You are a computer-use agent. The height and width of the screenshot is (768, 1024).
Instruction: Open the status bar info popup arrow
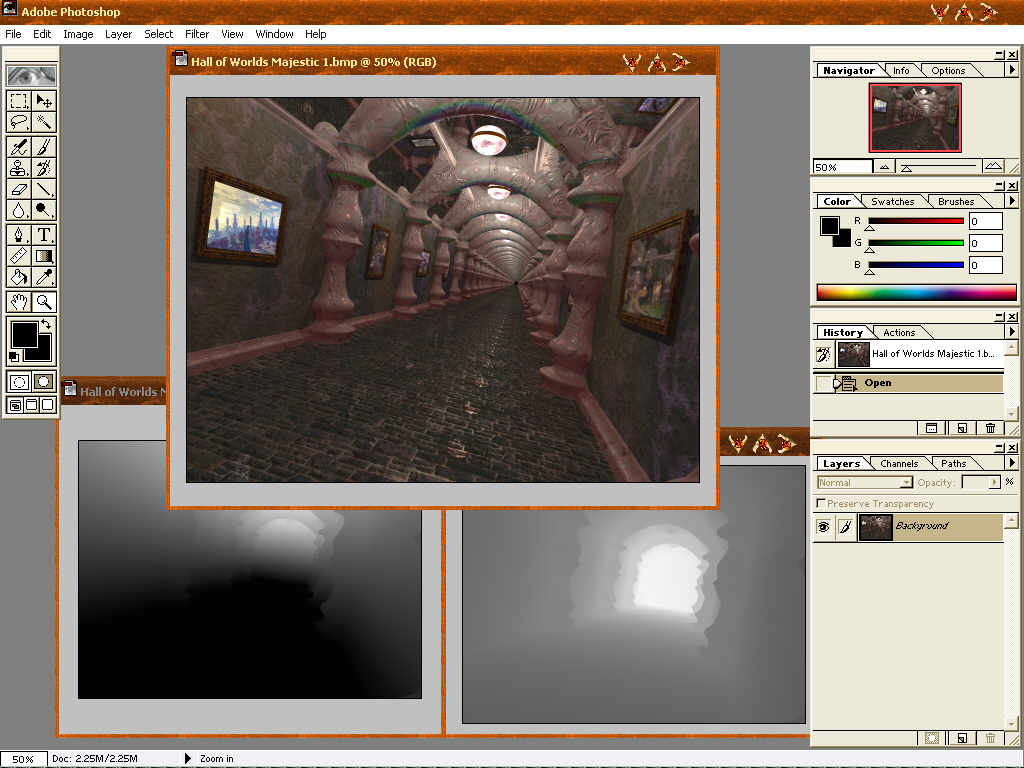point(187,759)
